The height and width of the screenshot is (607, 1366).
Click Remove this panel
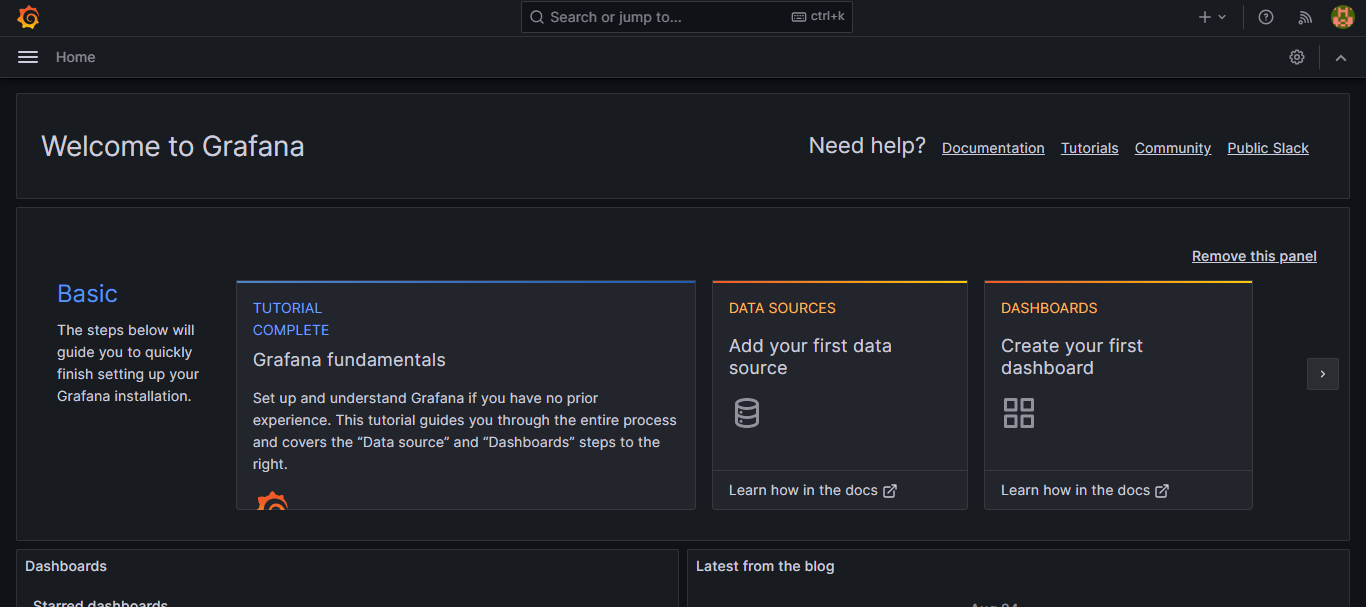pyautogui.click(x=1254, y=256)
